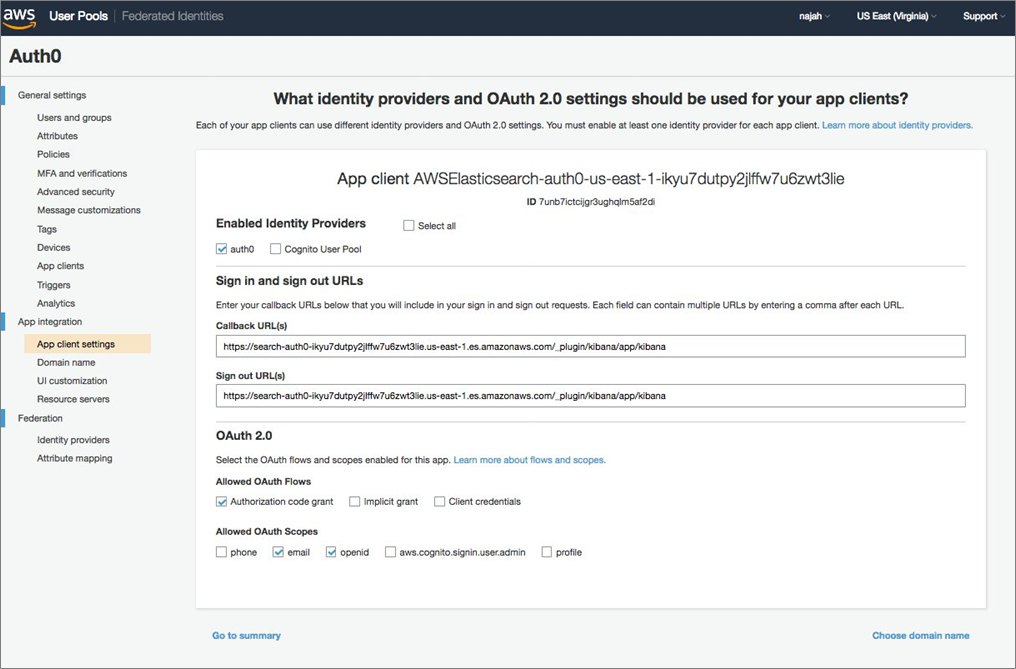Enable the Implicit grant OAuth flow
1016x669 pixels.
(355, 501)
